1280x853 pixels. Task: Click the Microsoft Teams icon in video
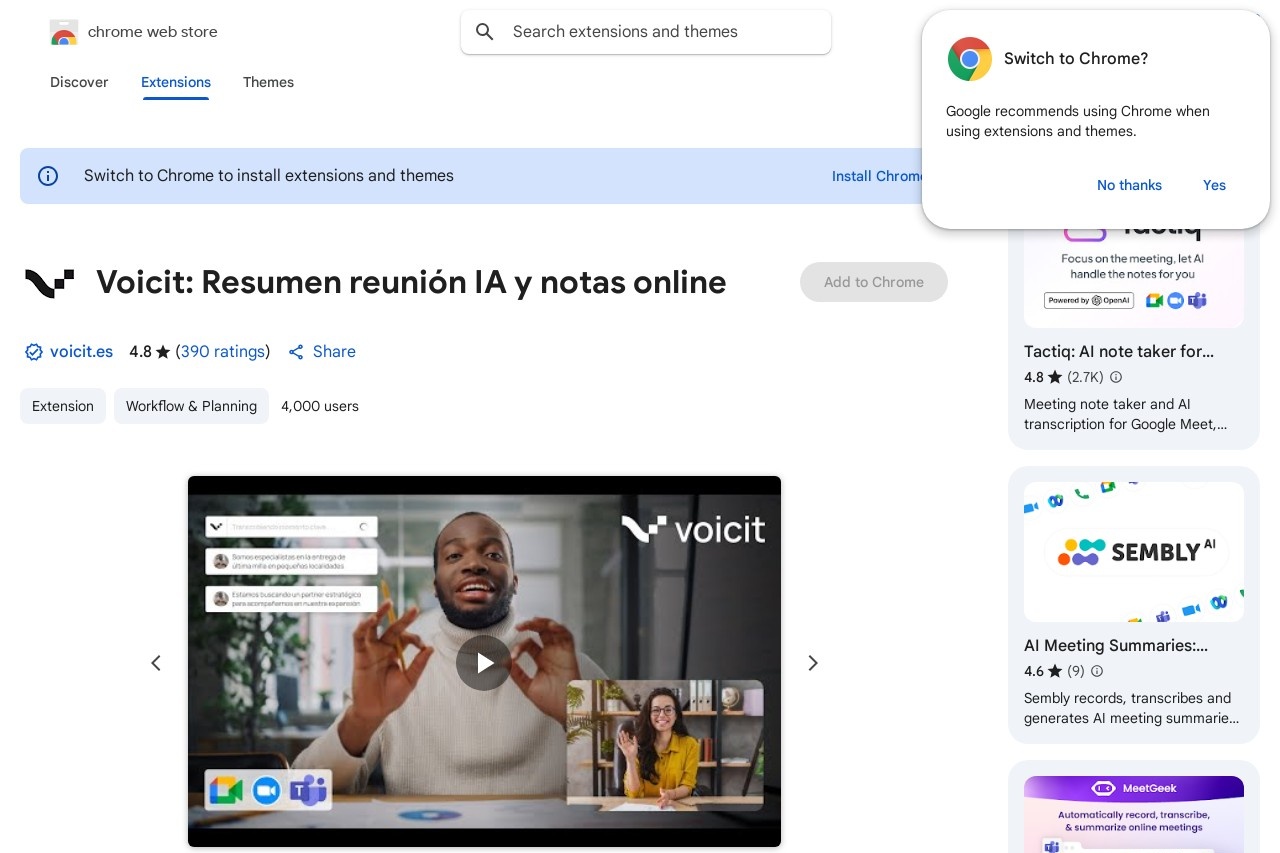tap(308, 791)
